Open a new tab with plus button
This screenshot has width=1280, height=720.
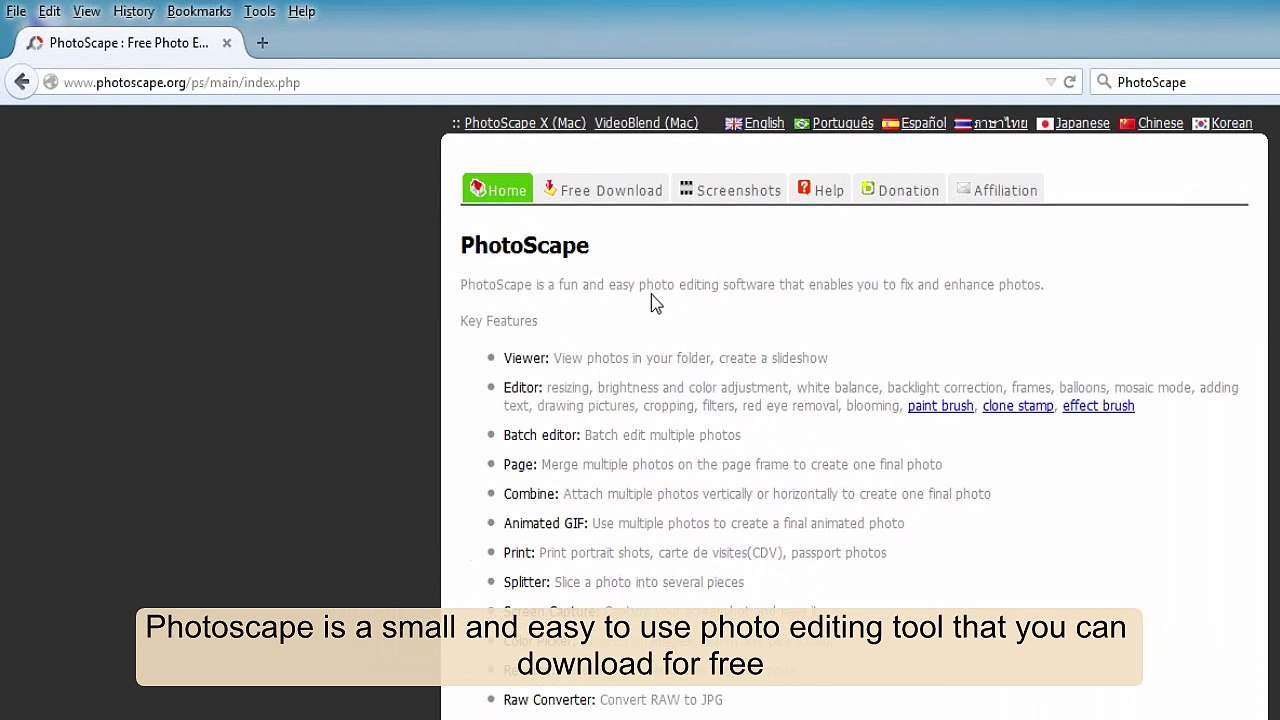click(262, 43)
